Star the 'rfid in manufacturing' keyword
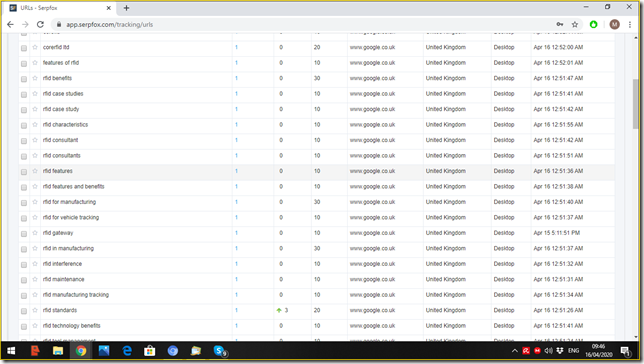This screenshot has width=644, height=364. (35, 249)
